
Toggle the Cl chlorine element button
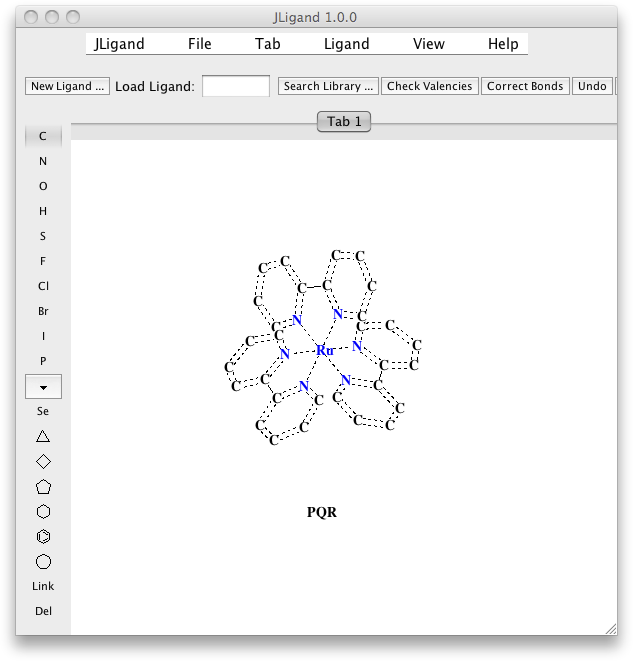pyautogui.click(x=43, y=286)
